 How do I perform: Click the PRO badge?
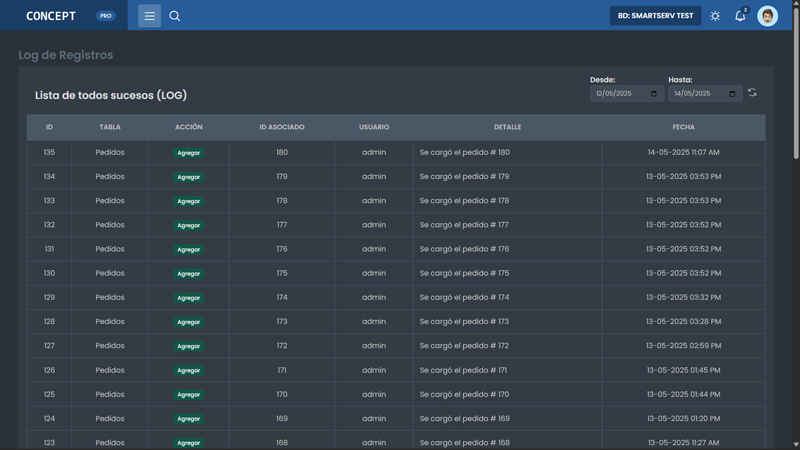point(105,16)
